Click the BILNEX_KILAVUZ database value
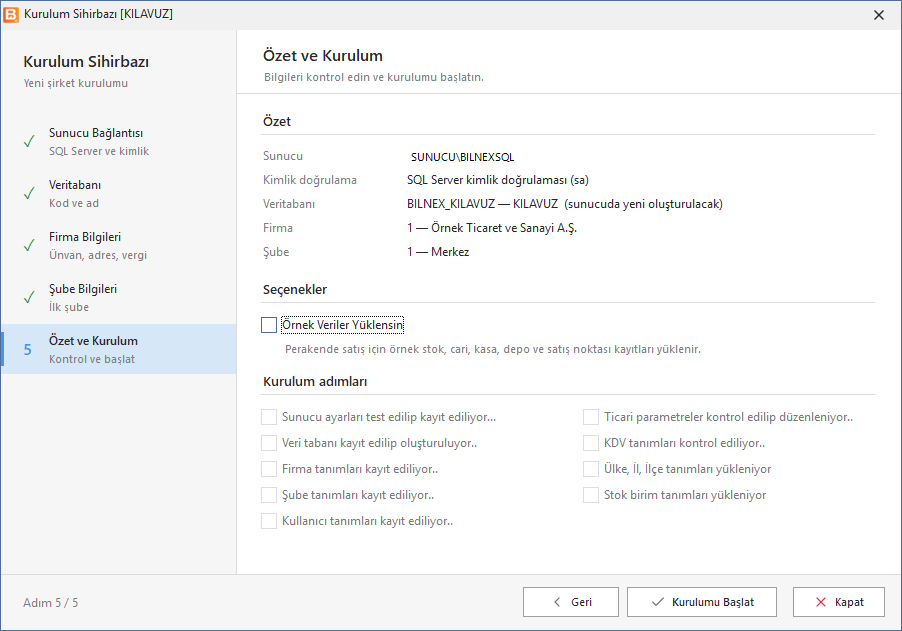 [x=564, y=204]
